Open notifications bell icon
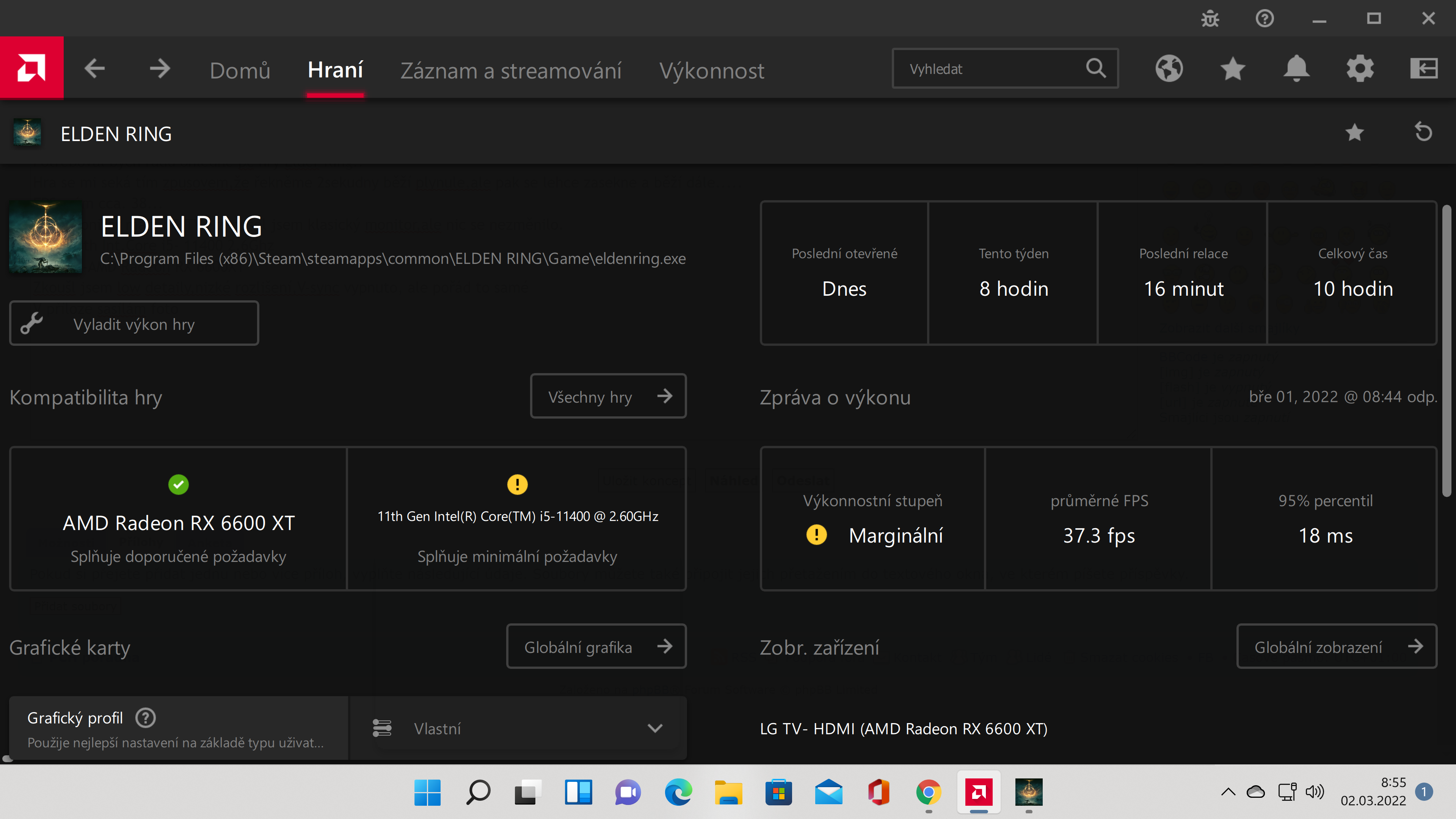The image size is (1456, 819). (1296, 69)
